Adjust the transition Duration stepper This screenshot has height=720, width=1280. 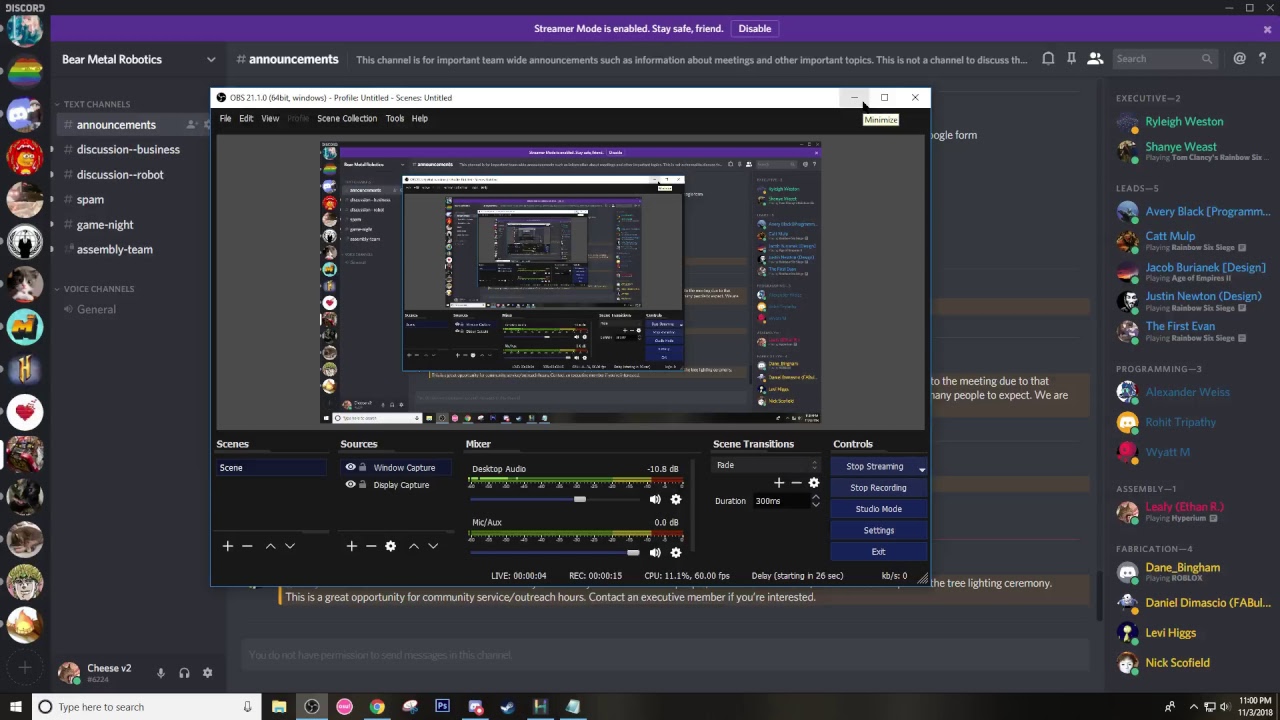tap(816, 501)
